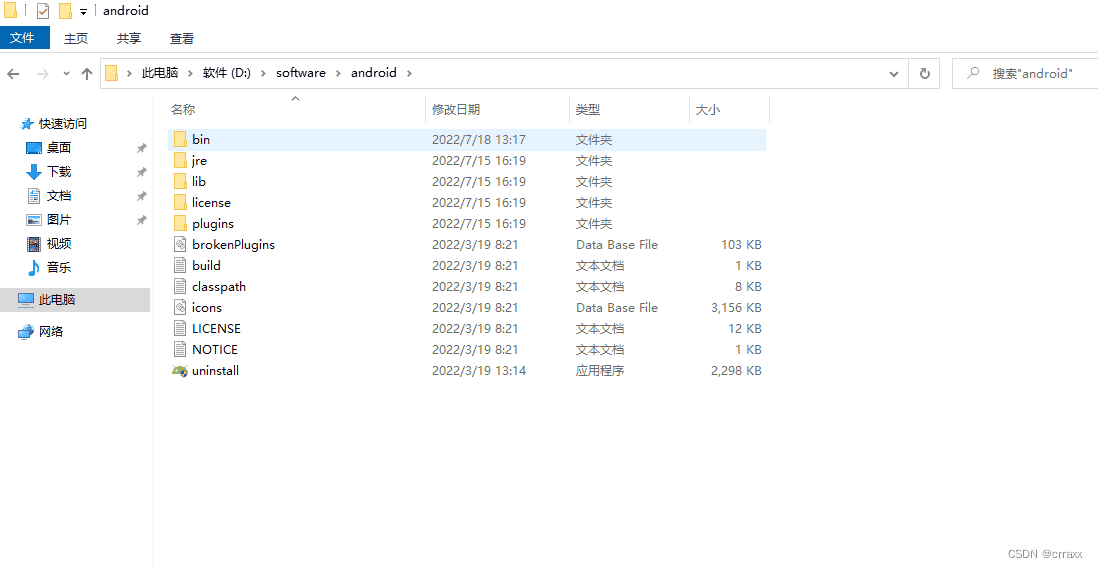This screenshot has height=568, width=1098.
Task: Refresh the android folder view
Action: point(924,74)
